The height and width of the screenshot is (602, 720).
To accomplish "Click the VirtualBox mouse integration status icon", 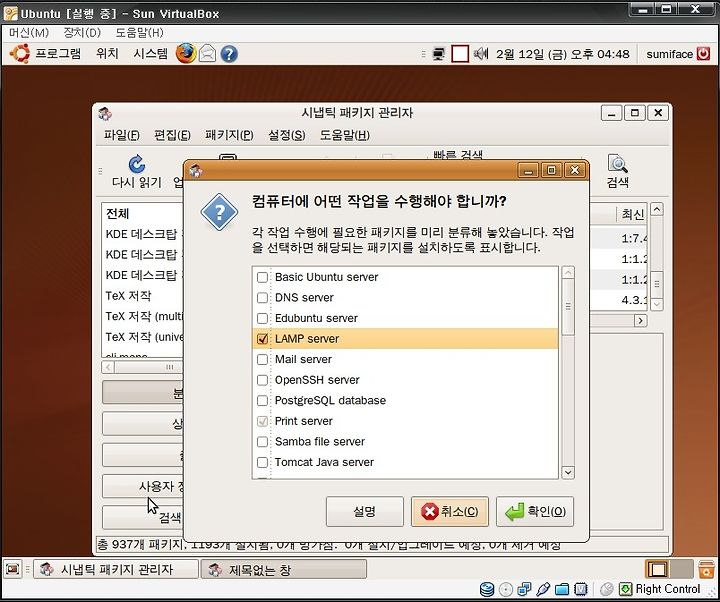I will click(607, 589).
